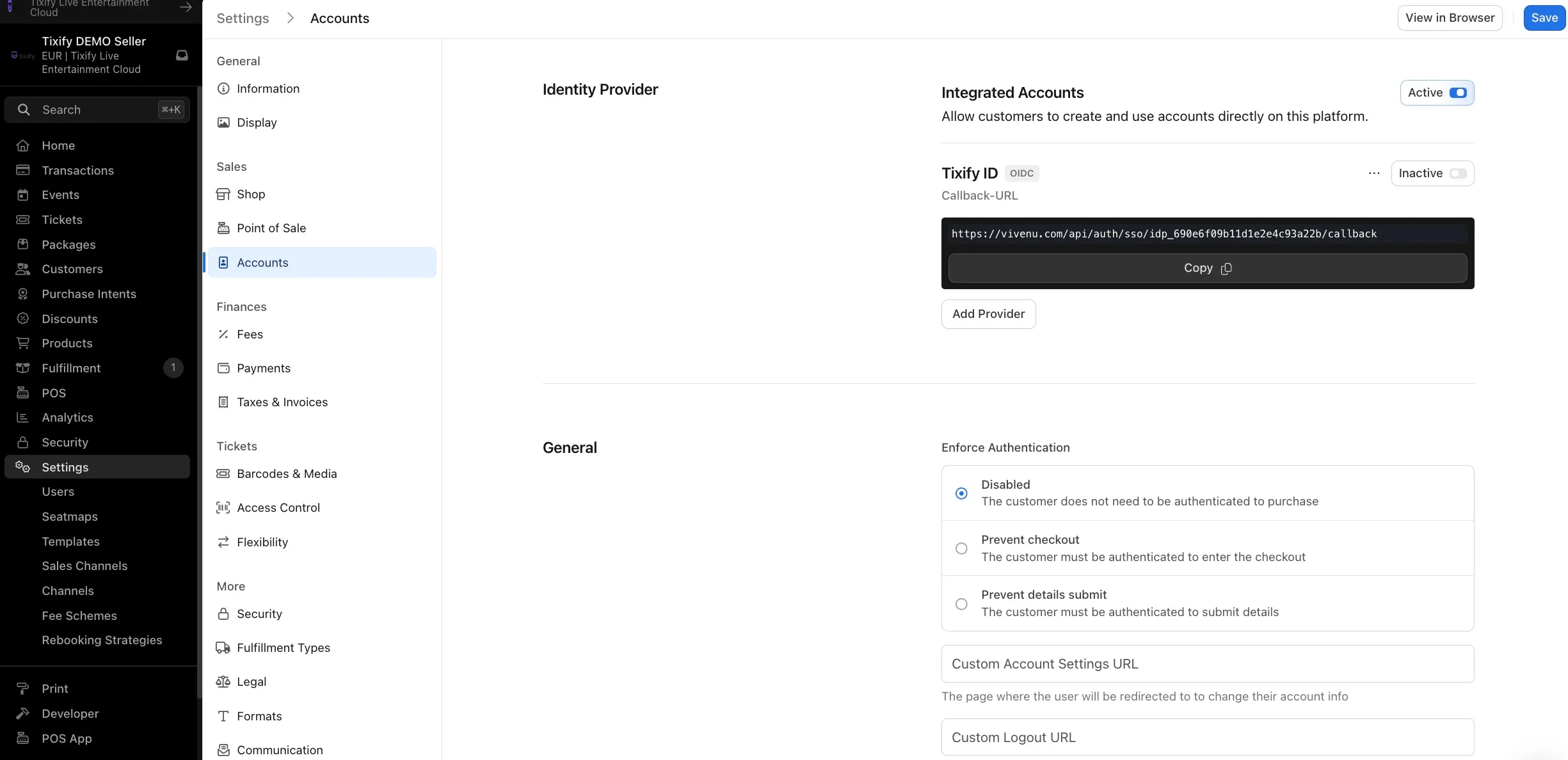Click the Discounts percent badge icon
The height and width of the screenshot is (760, 1568).
[x=23, y=319]
